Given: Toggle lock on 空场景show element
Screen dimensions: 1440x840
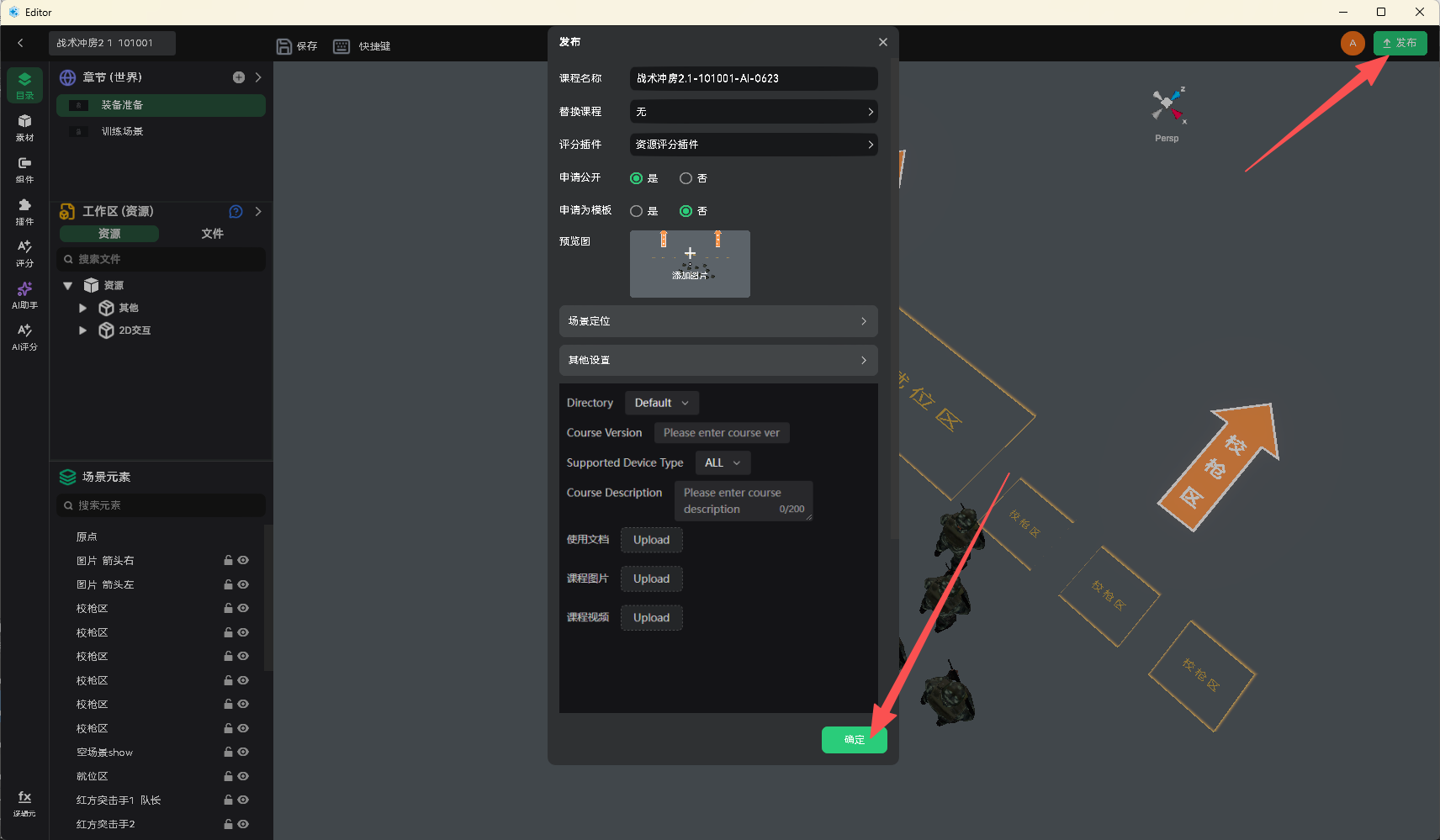Looking at the screenshot, I should pyautogui.click(x=228, y=752).
